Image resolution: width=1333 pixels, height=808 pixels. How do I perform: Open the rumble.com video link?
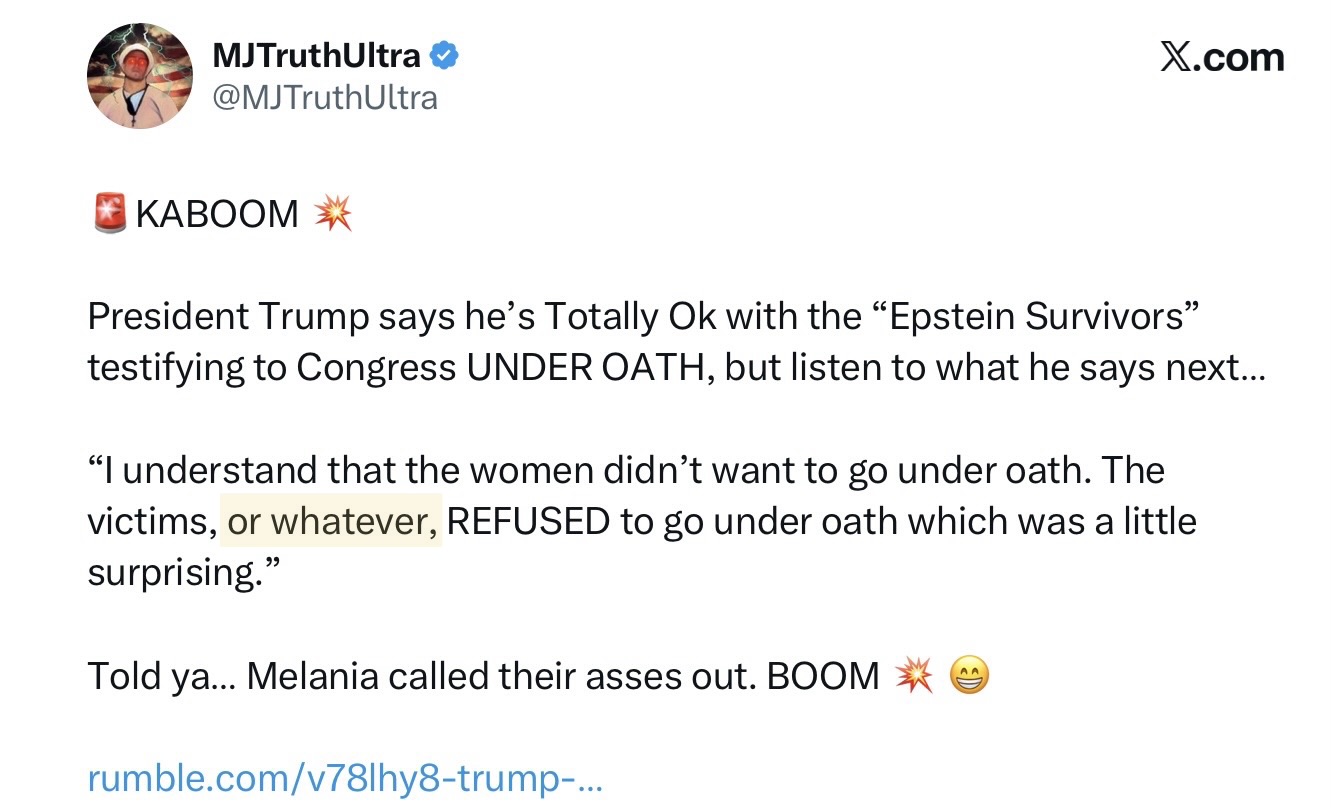[x=345, y=779]
